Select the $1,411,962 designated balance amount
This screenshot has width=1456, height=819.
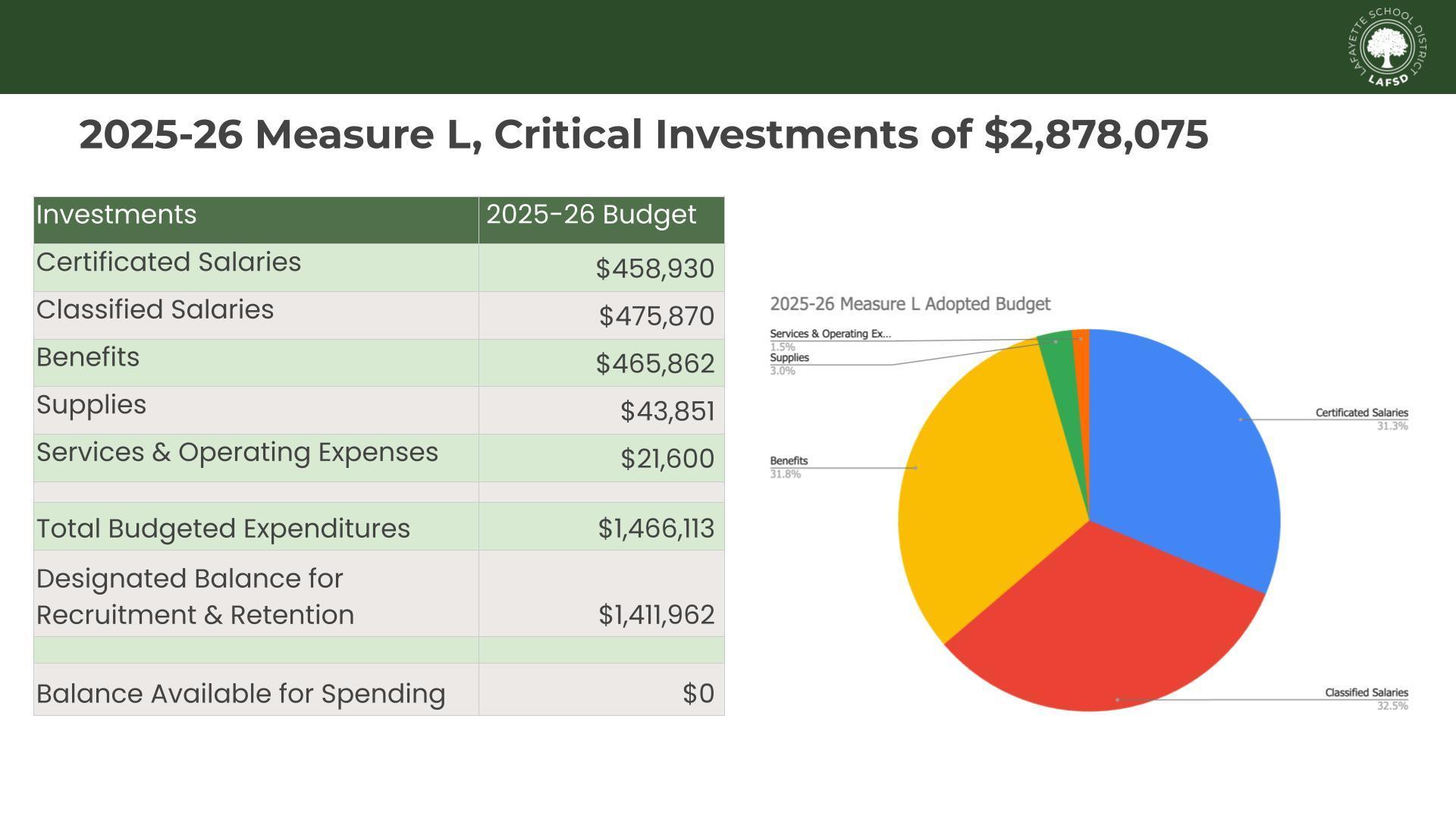pos(656,615)
